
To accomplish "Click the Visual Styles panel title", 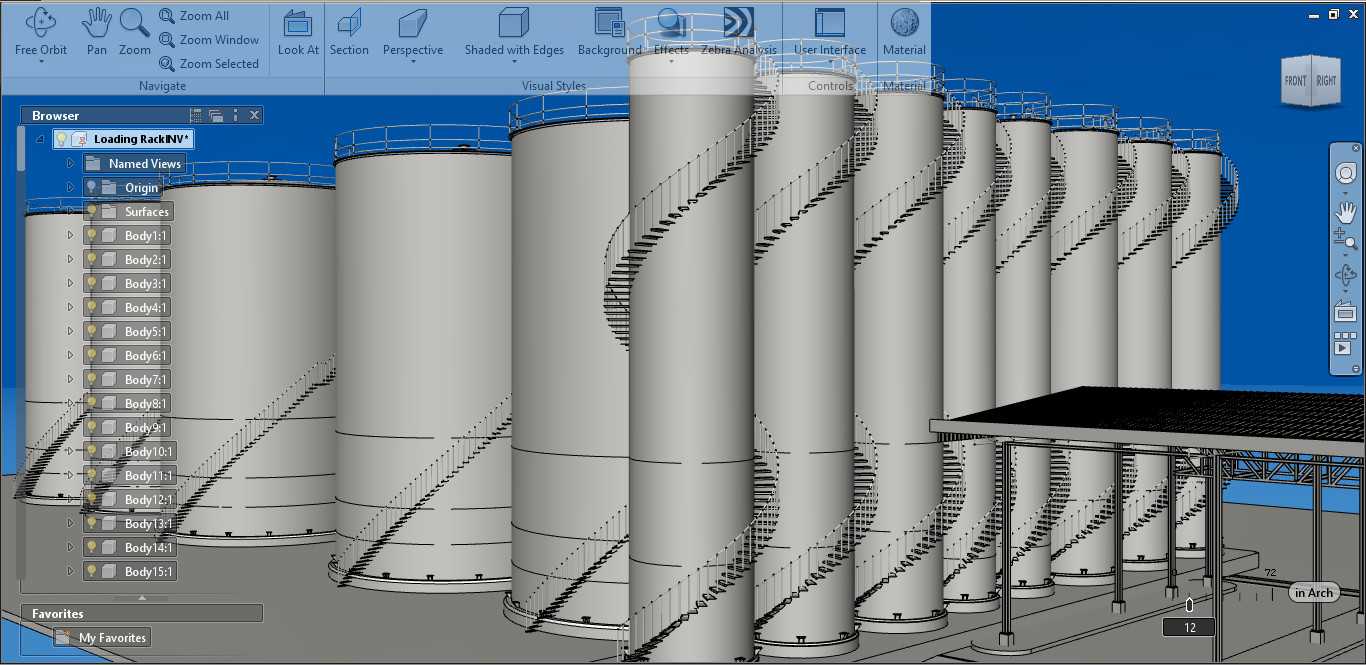I will (553, 86).
